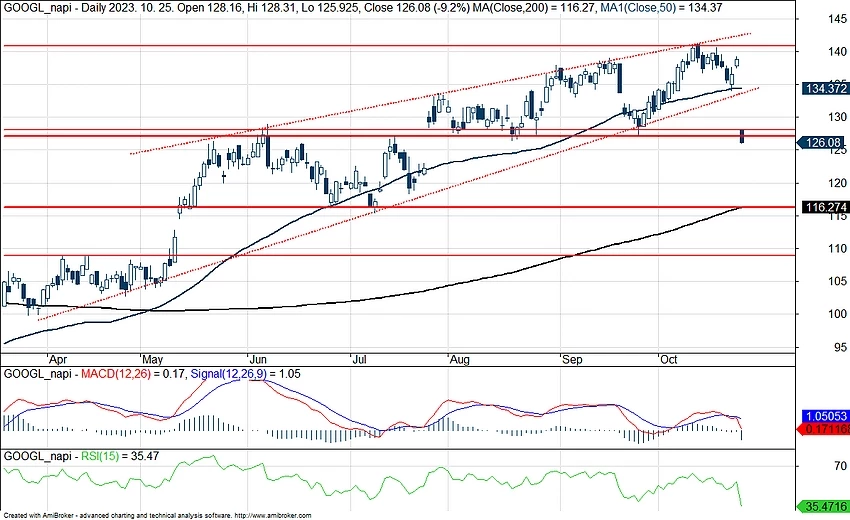Click the Jun month label on time axis
Viewport: 850px width, 520px height.
tap(257, 359)
